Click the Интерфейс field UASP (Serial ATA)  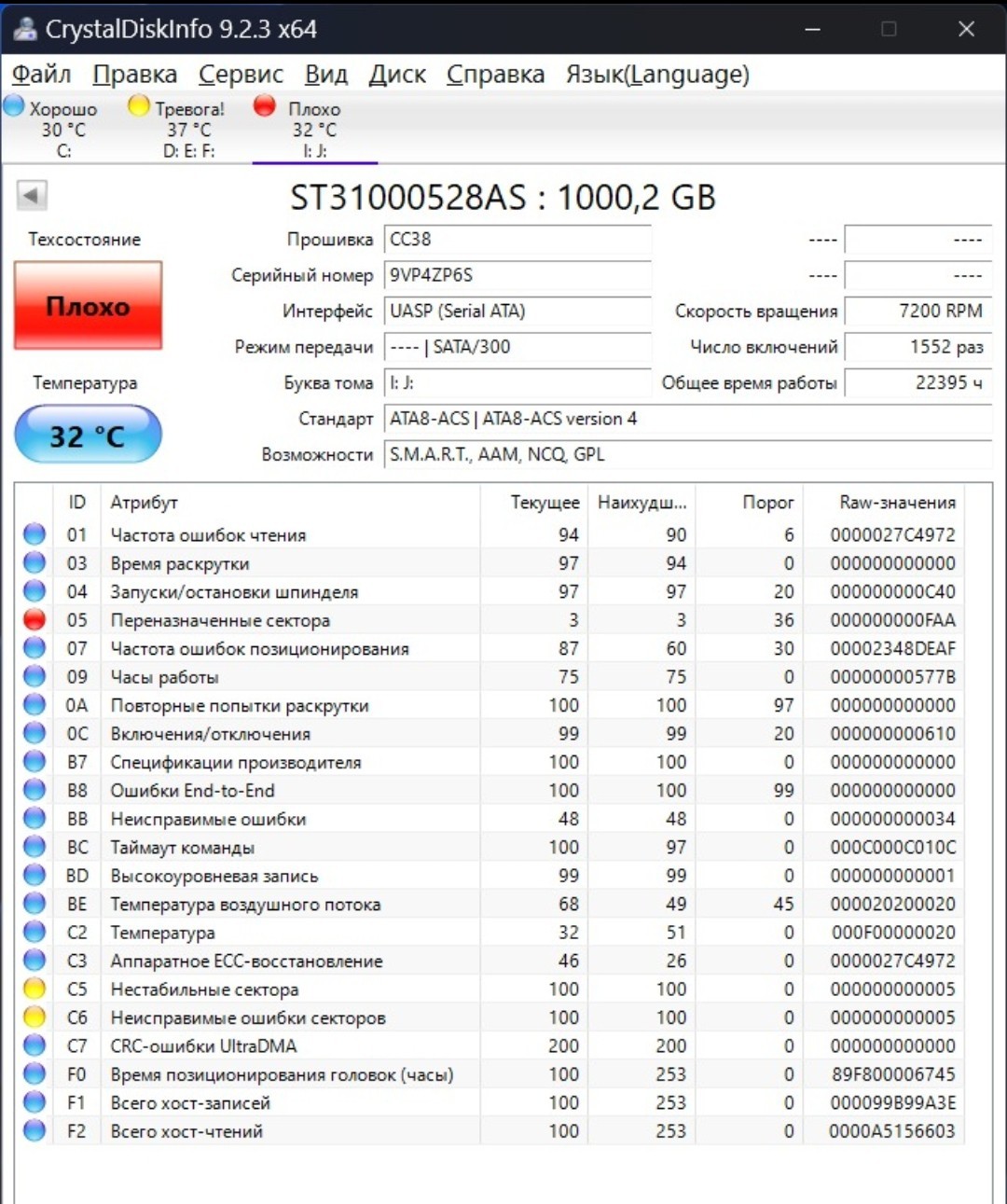[x=517, y=311]
